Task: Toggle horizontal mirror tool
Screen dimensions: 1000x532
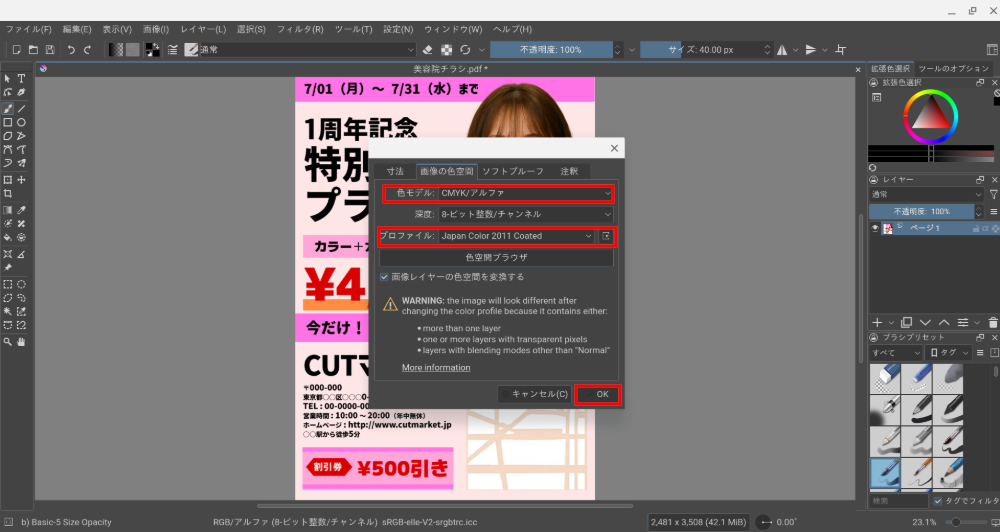Action: point(782,49)
